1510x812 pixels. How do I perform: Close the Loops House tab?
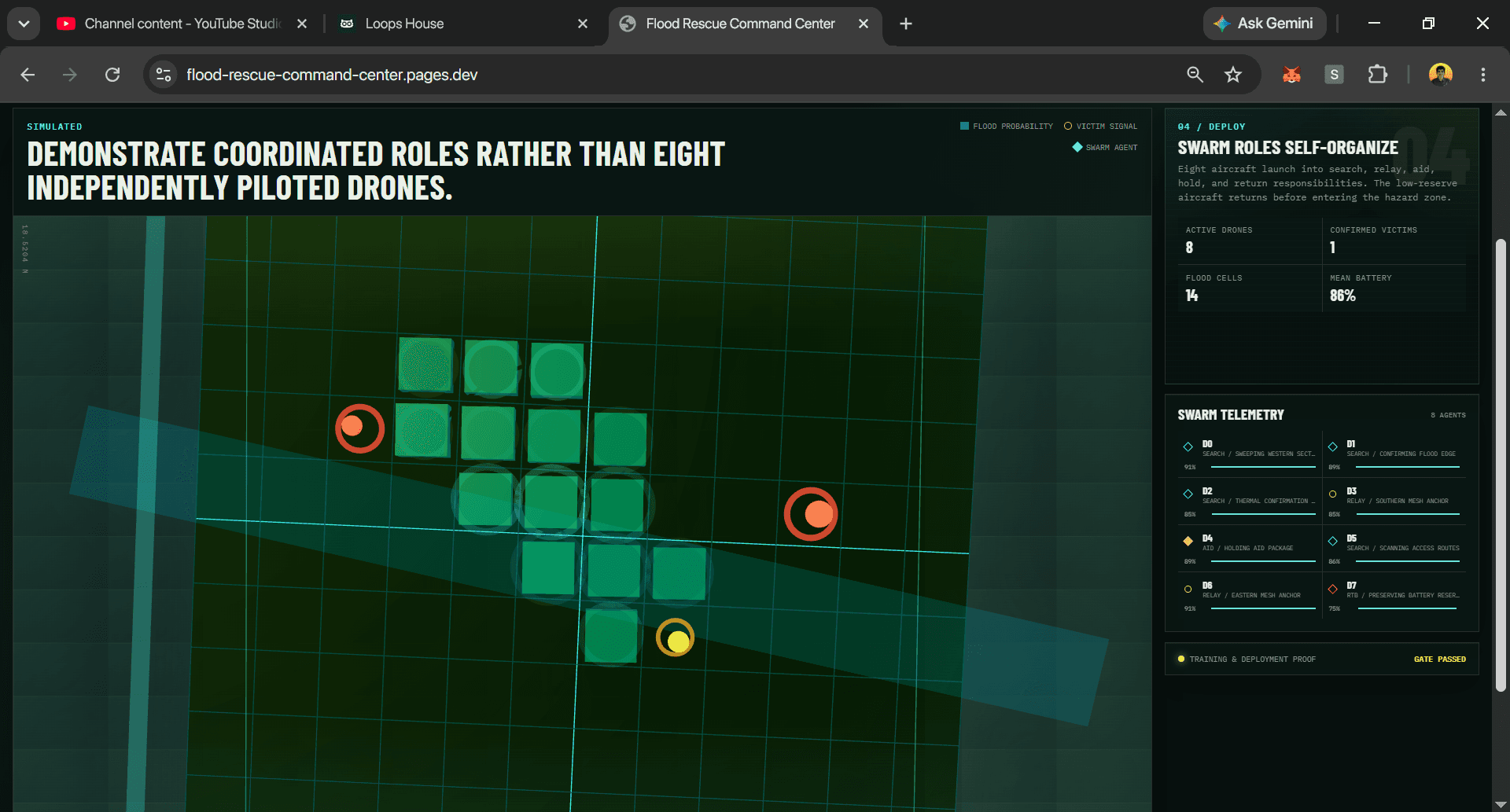583,24
